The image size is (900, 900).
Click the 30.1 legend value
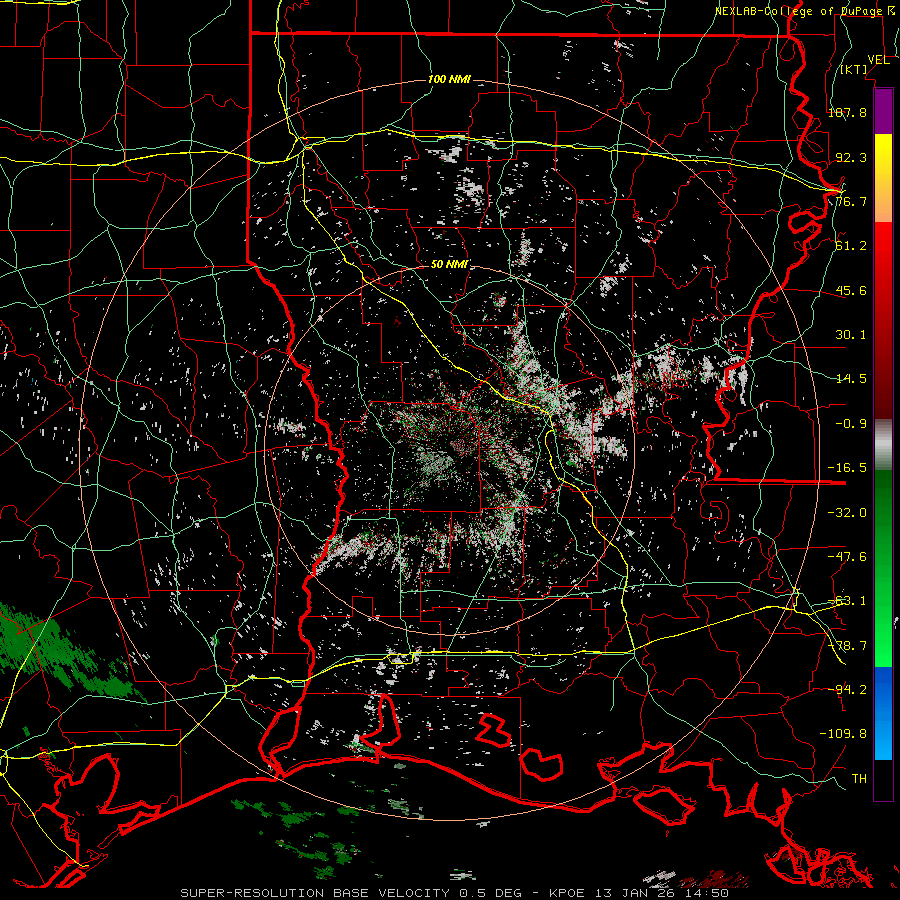pos(851,335)
